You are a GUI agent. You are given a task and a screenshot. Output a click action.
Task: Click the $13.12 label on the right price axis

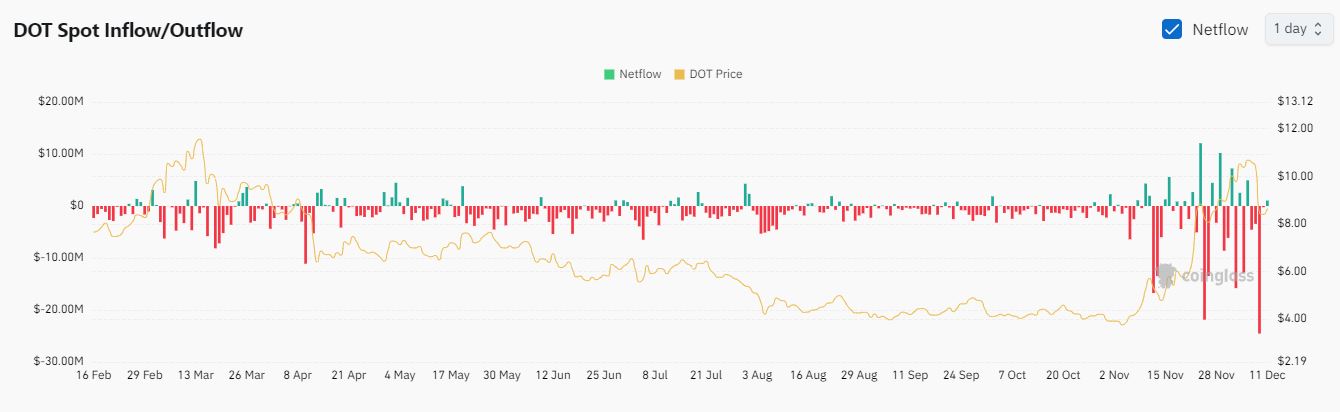1294,101
